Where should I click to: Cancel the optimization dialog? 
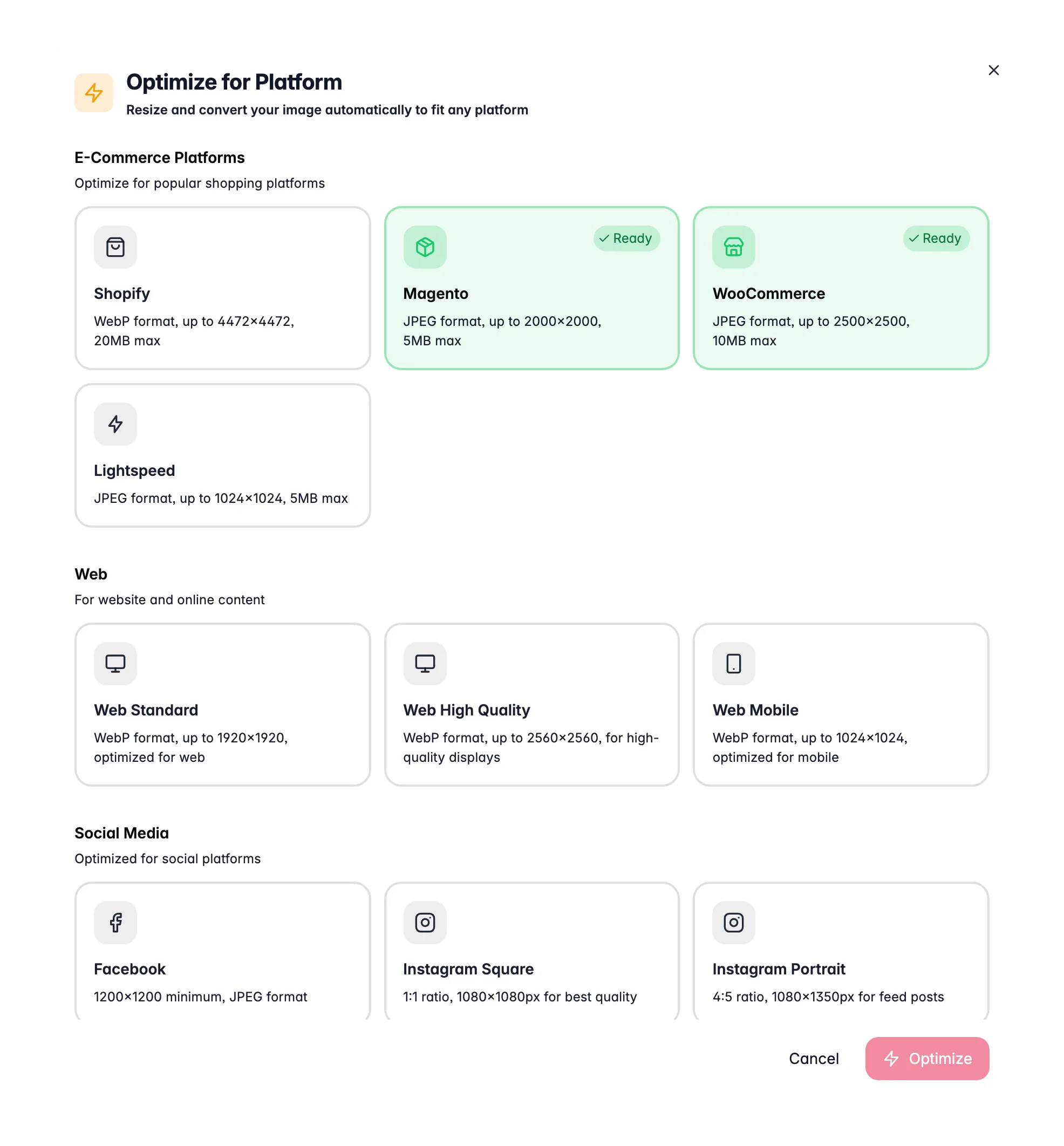[814, 1059]
